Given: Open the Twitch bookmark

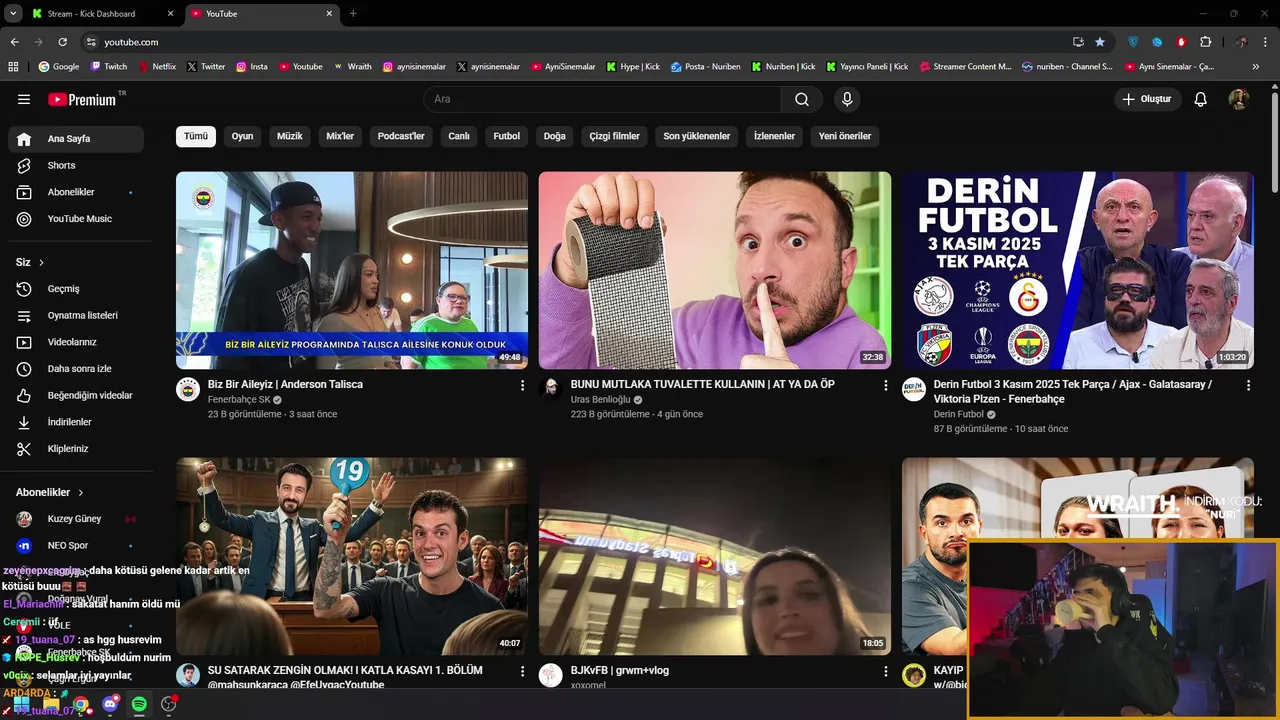Looking at the screenshot, I should [x=109, y=67].
